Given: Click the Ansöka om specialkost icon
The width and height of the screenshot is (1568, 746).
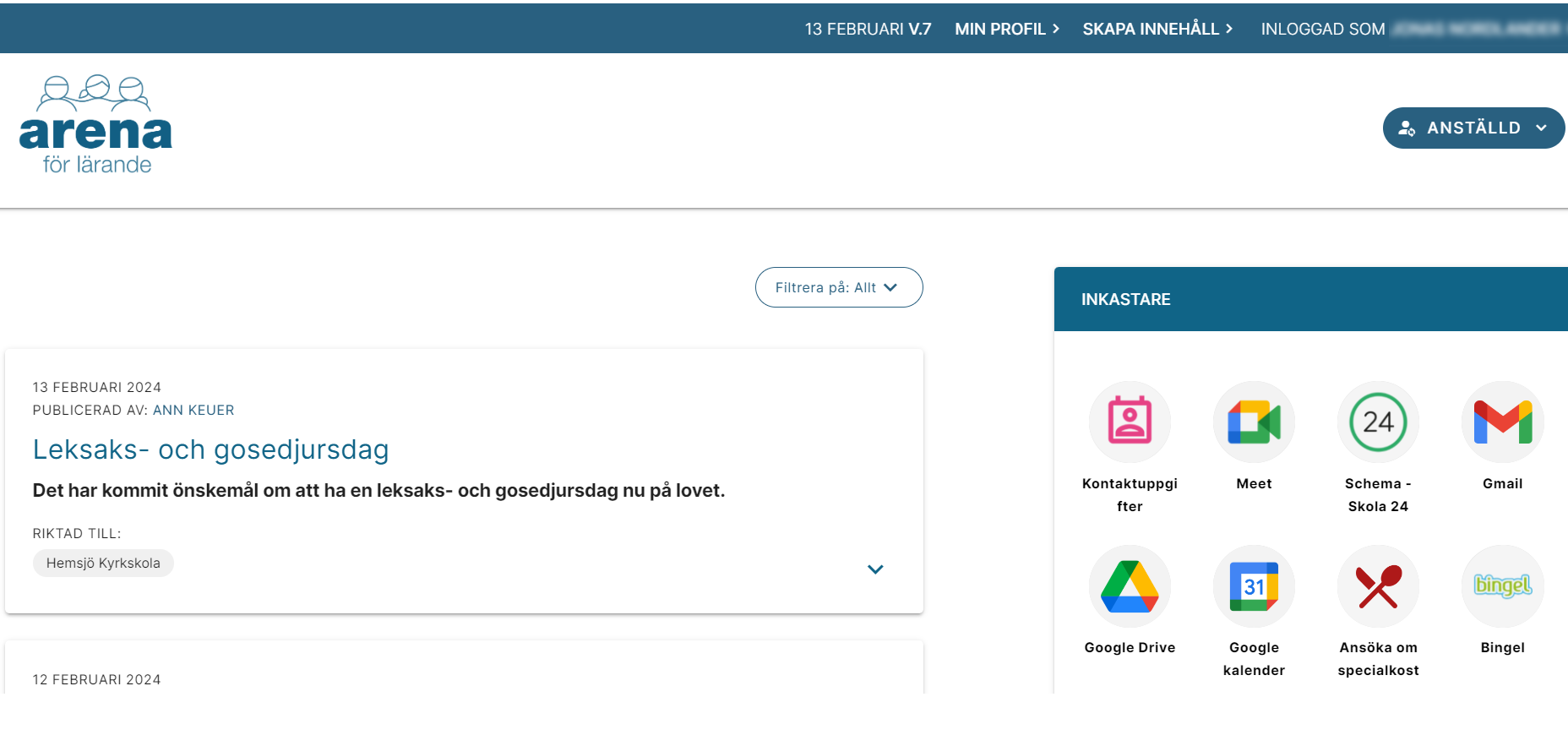Looking at the screenshot, I should click(1378, 585).
